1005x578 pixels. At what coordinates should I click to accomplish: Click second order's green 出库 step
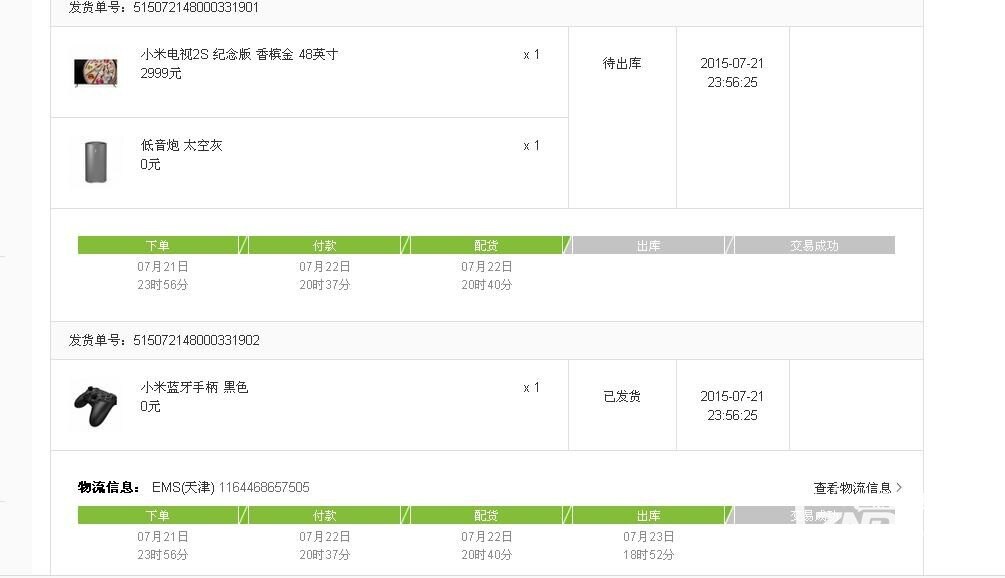click(x=648, y=515)
